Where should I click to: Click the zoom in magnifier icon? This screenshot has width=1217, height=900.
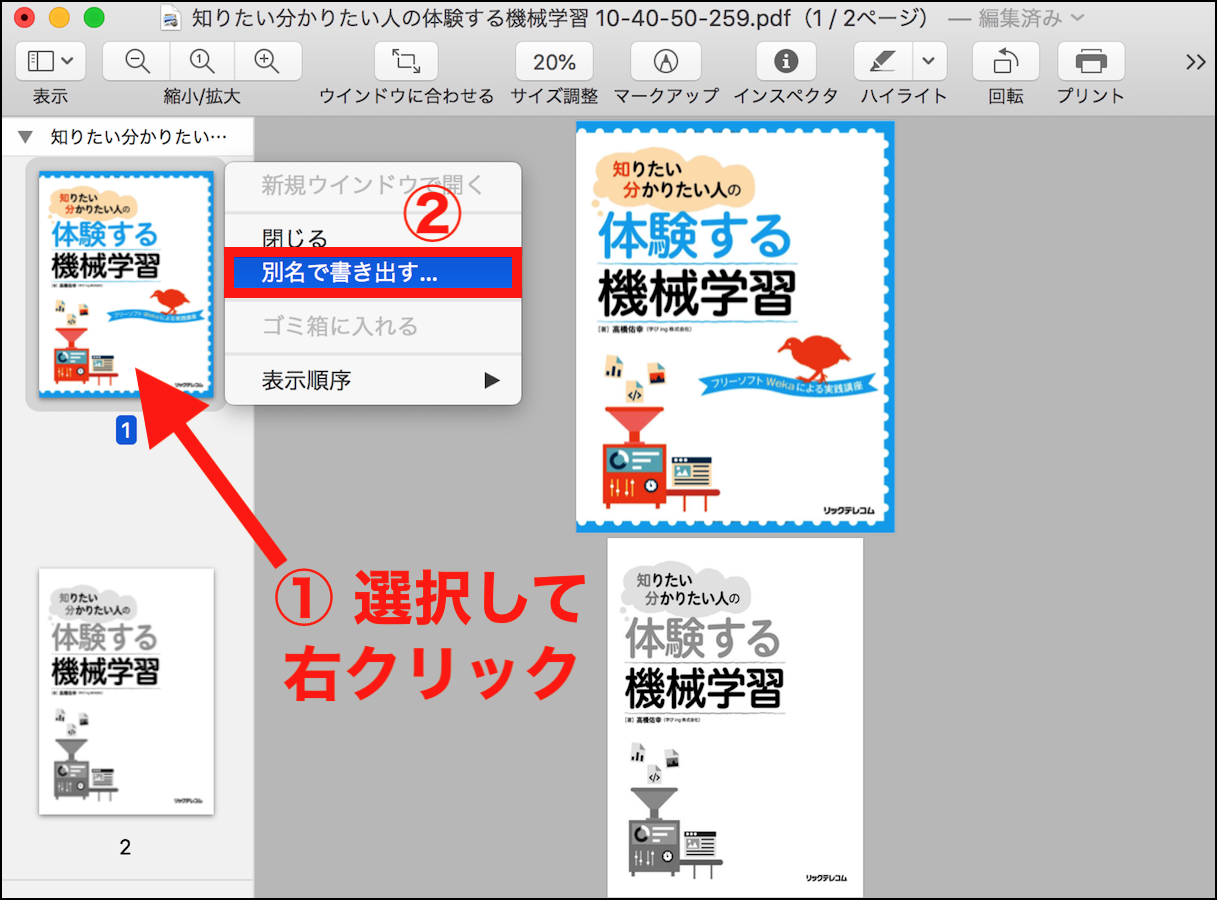pos(266,62)
